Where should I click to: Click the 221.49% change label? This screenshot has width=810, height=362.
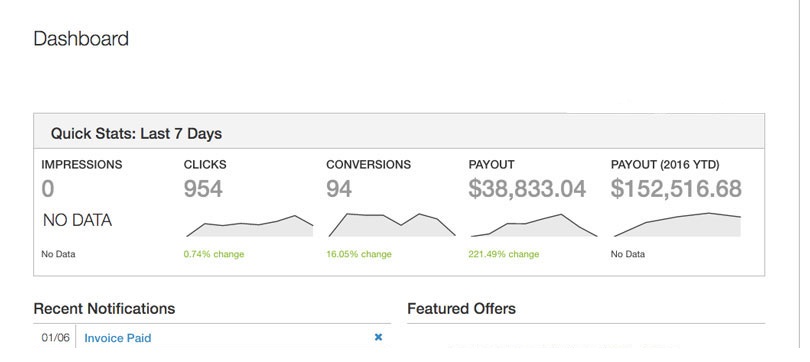504,254
